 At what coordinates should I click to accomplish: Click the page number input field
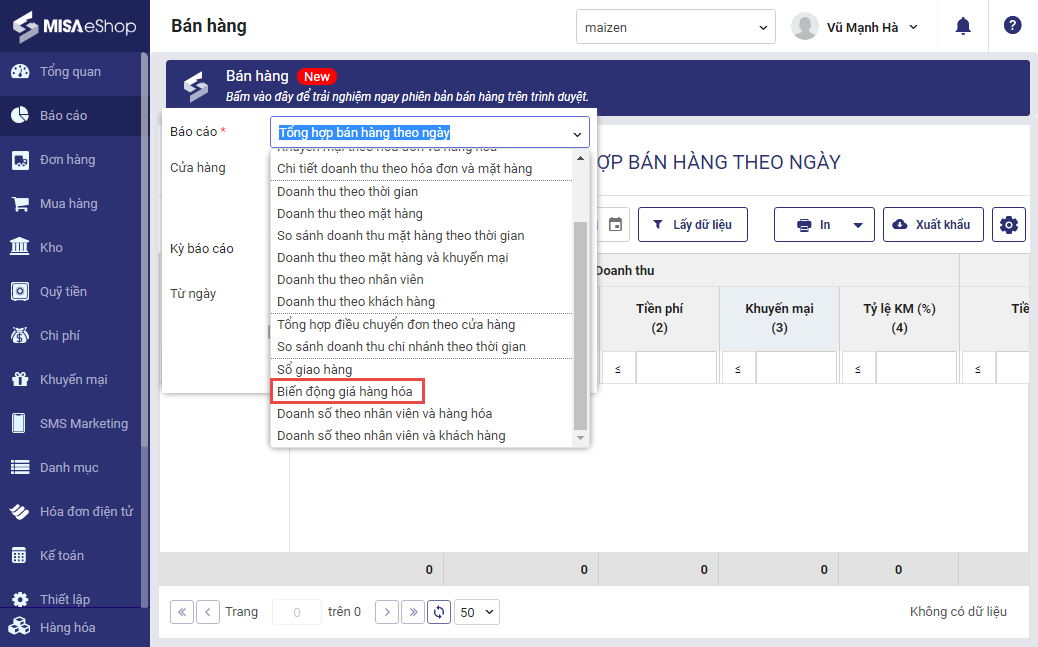point(297,612)
